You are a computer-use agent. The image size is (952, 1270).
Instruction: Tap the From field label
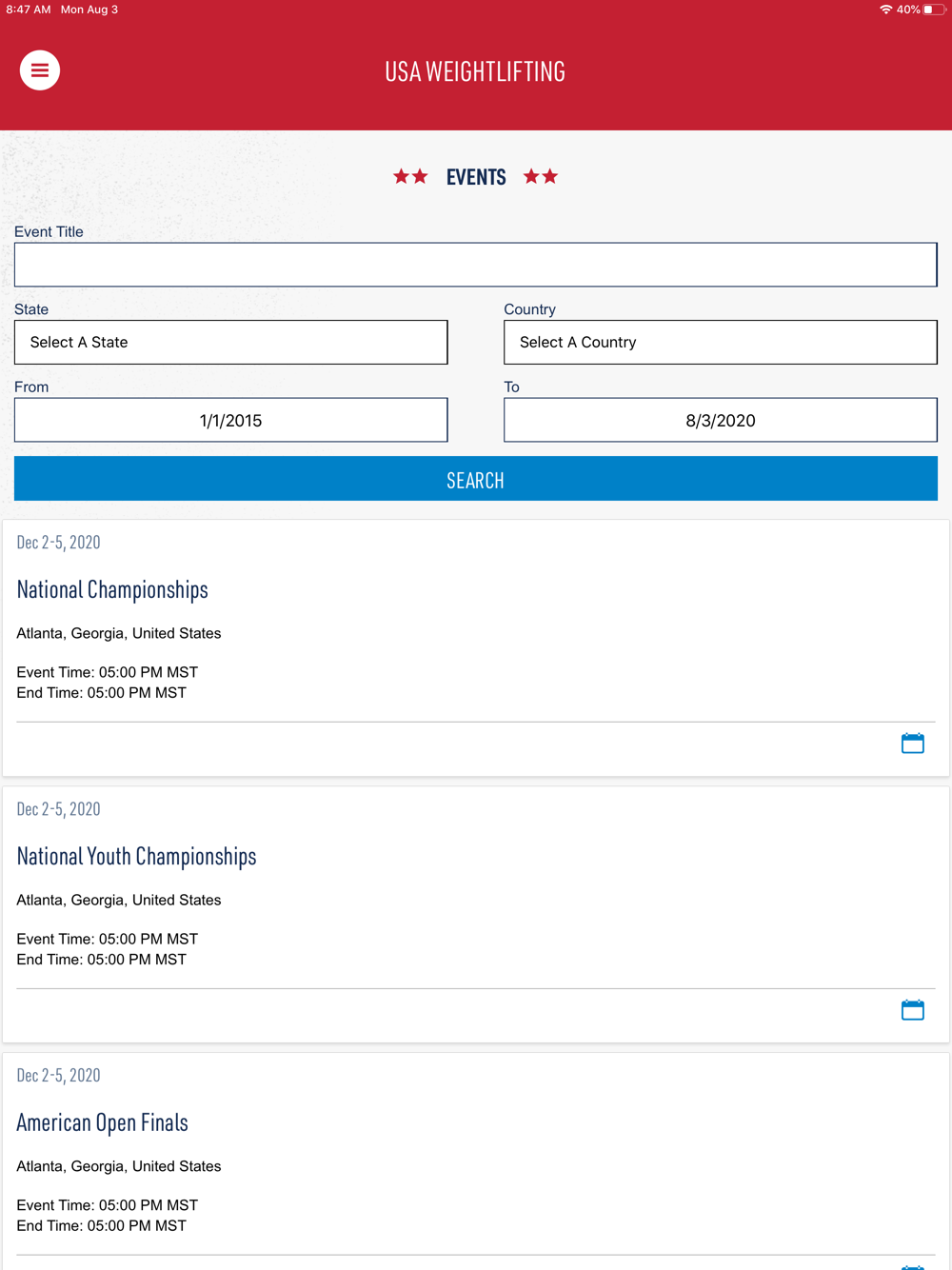[x=31, y=387]
